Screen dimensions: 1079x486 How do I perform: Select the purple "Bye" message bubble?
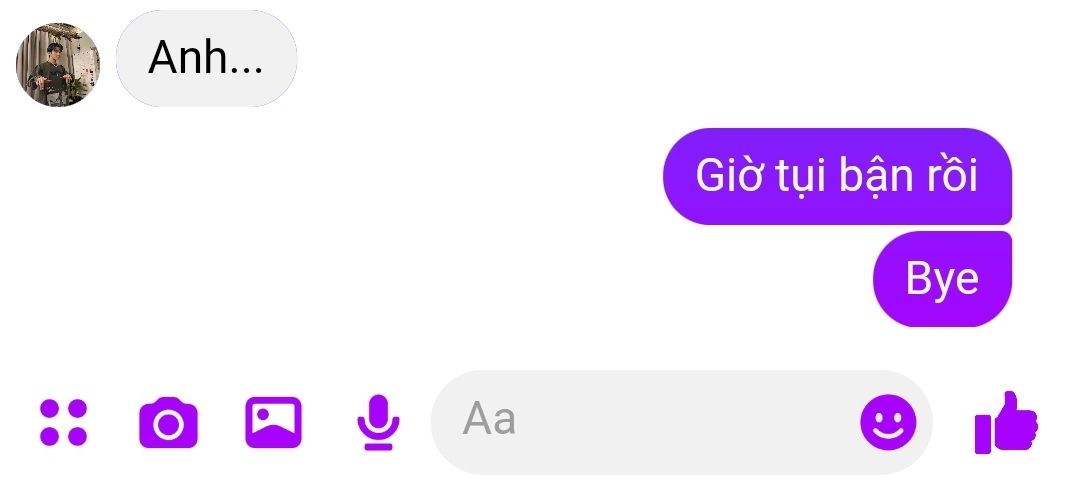[943, 279]
